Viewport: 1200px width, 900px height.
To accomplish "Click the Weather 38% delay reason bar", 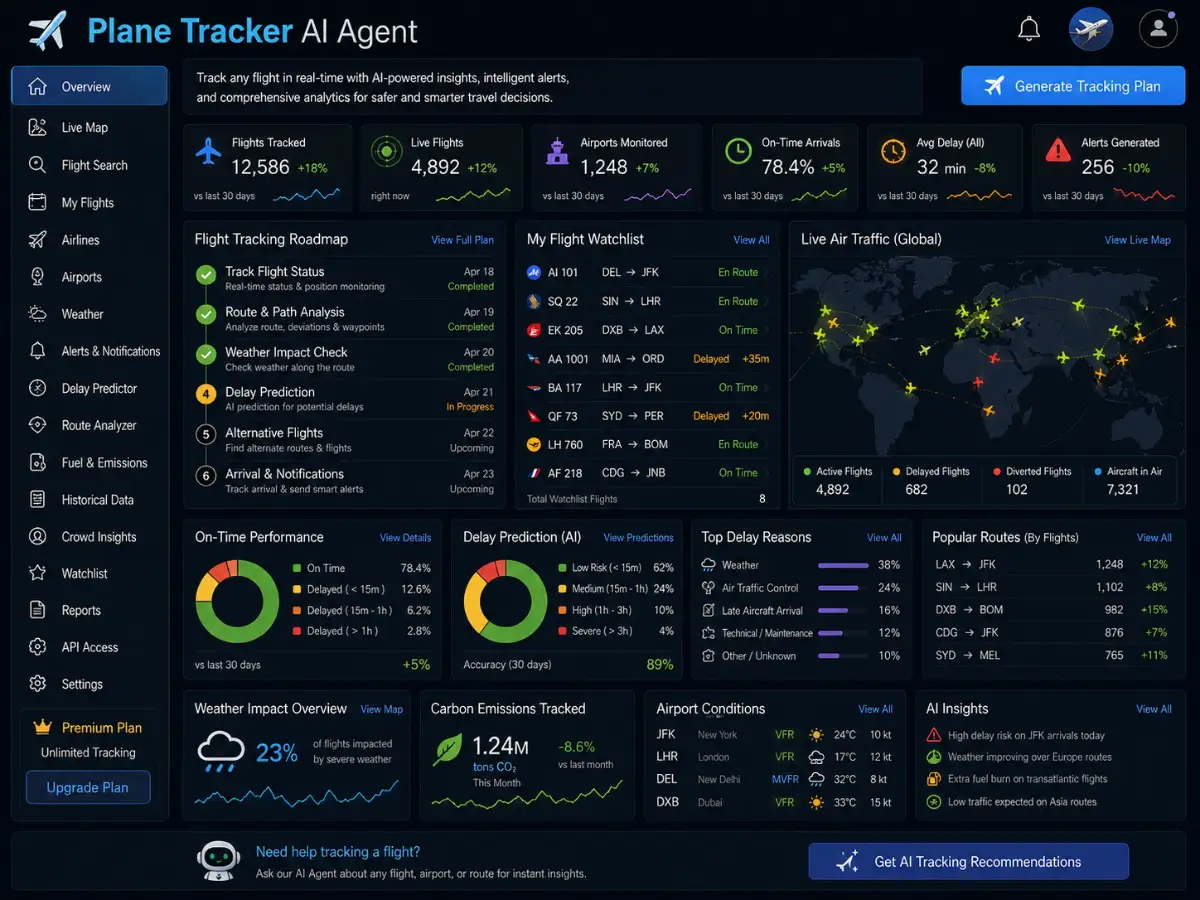I will [x=842, y=565].
